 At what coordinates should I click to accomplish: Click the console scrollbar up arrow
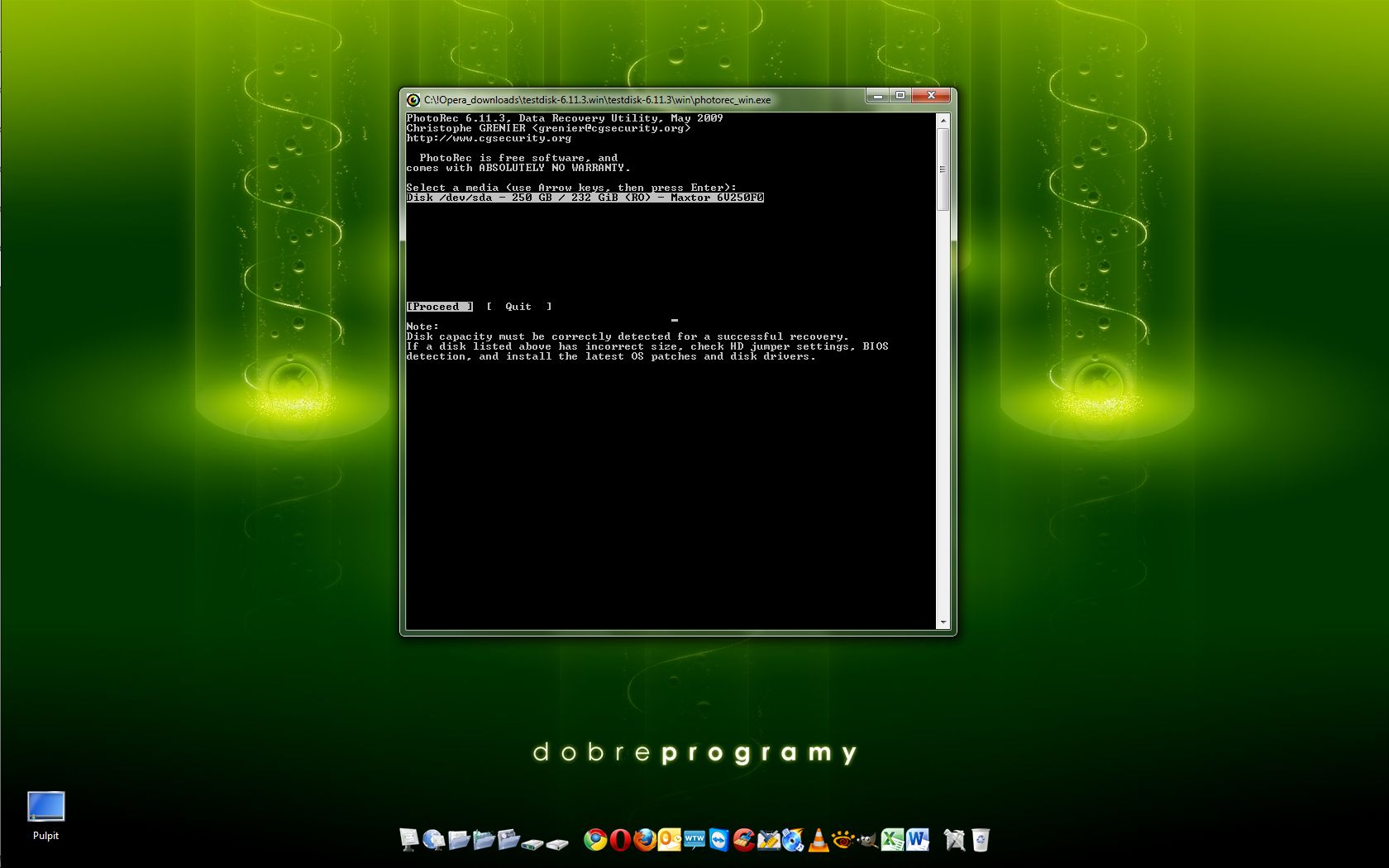pos(943,121)
